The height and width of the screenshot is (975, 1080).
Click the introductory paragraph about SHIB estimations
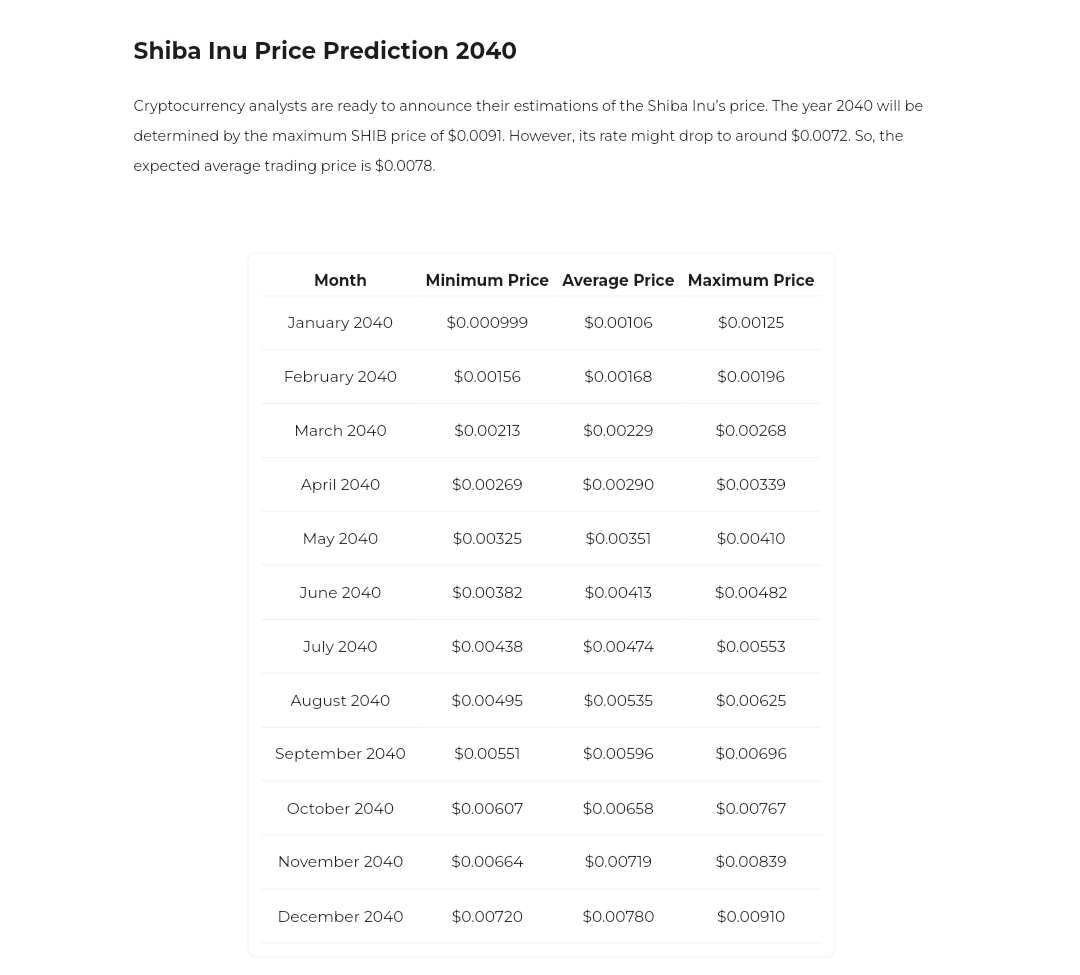[x=528, y=136]
